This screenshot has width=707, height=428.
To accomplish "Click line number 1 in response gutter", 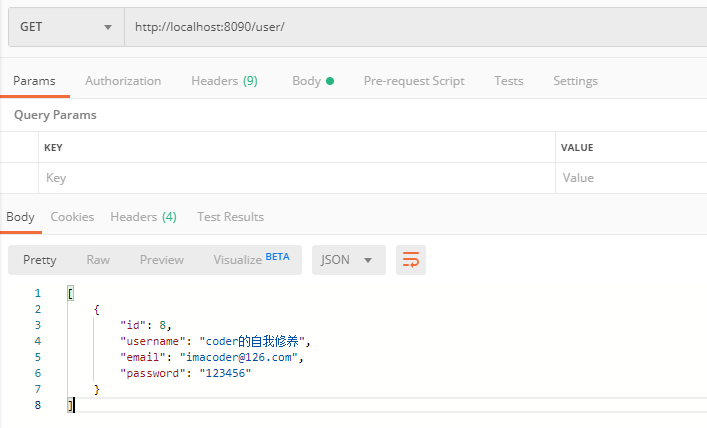I will coord(38,294).
